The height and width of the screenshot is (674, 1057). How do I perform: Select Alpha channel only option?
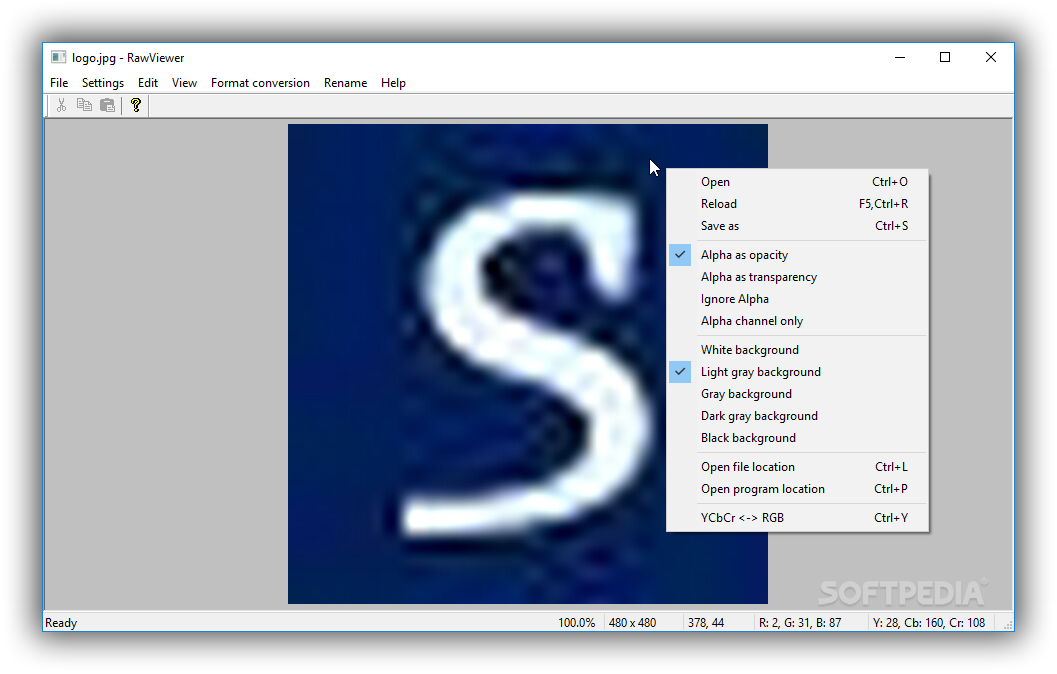click(797, 321)
